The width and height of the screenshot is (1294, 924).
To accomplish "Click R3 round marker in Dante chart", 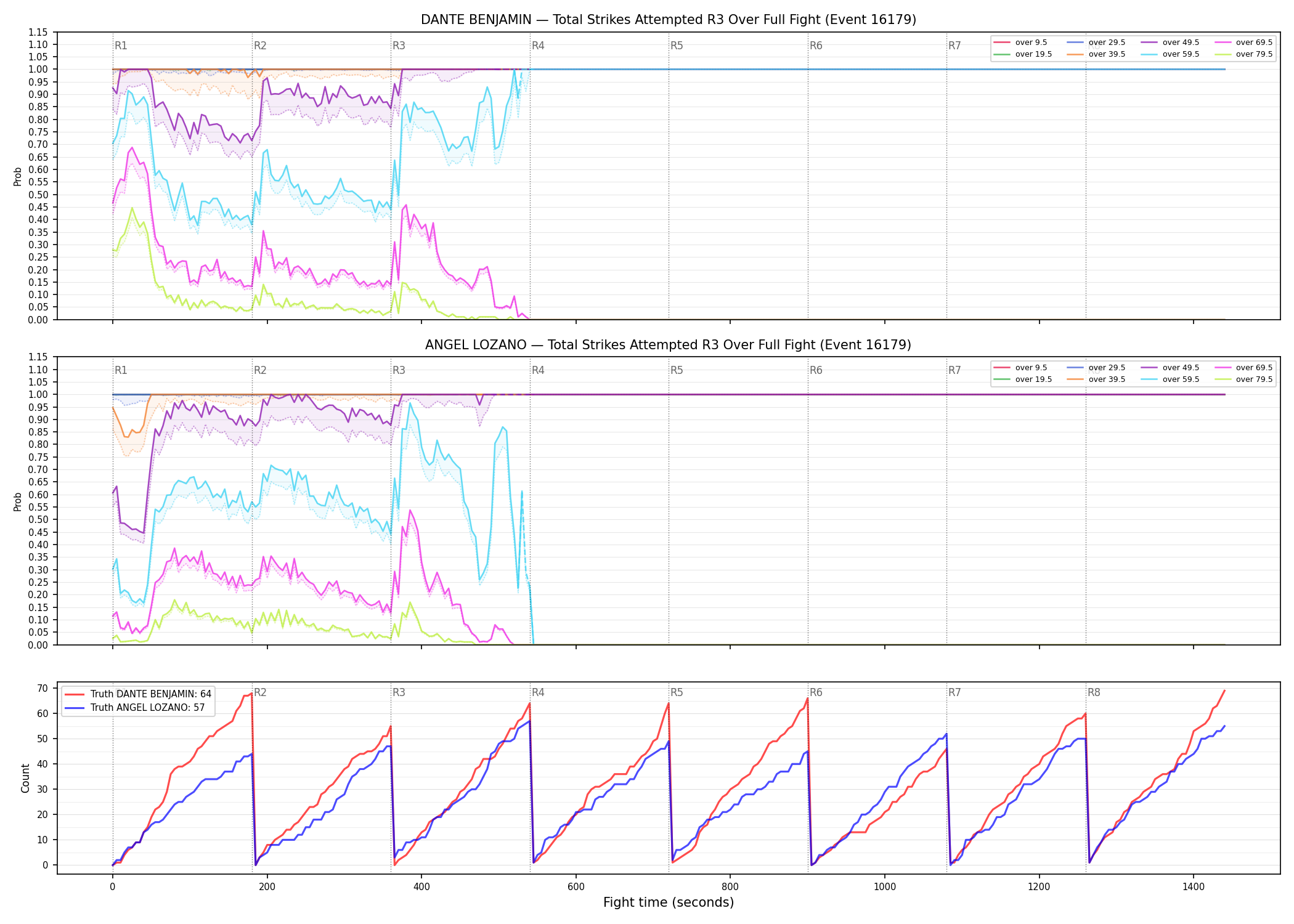I will 399,46.
